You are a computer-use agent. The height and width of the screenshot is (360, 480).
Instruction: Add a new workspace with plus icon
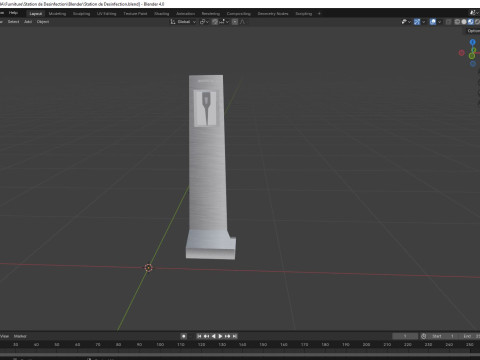tap(319, 14)
